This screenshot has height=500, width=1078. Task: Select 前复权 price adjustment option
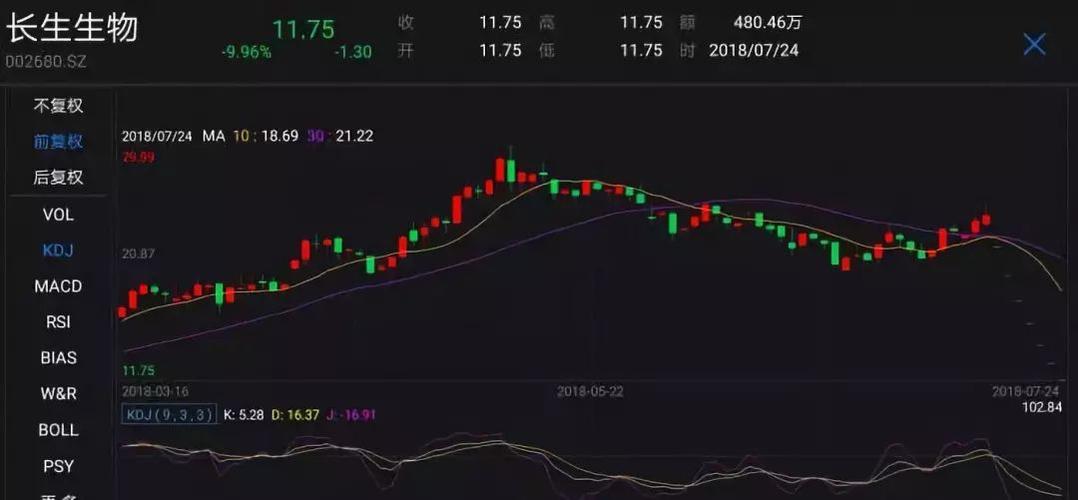(x=58, y=142)
